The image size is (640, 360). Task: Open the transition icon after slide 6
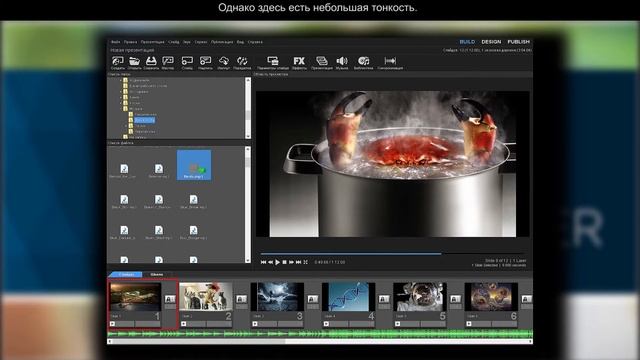coord(527,299)
